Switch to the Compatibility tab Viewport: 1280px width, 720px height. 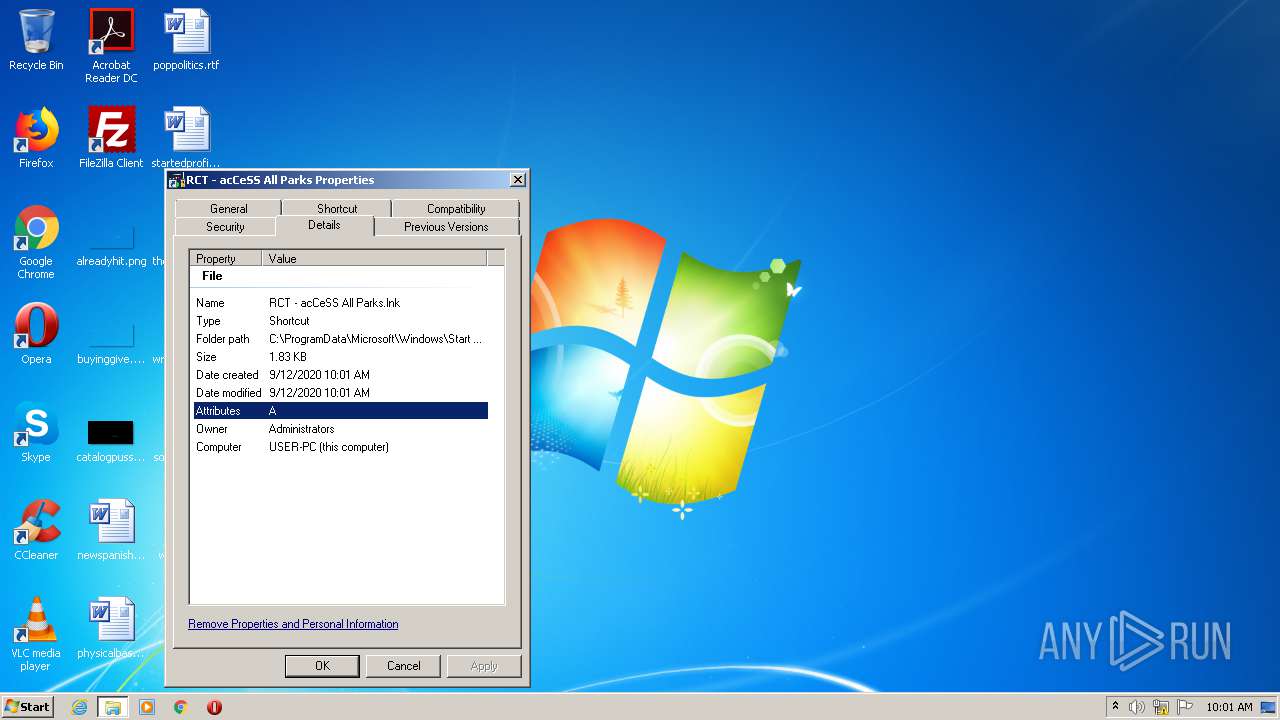pos(456,208)
